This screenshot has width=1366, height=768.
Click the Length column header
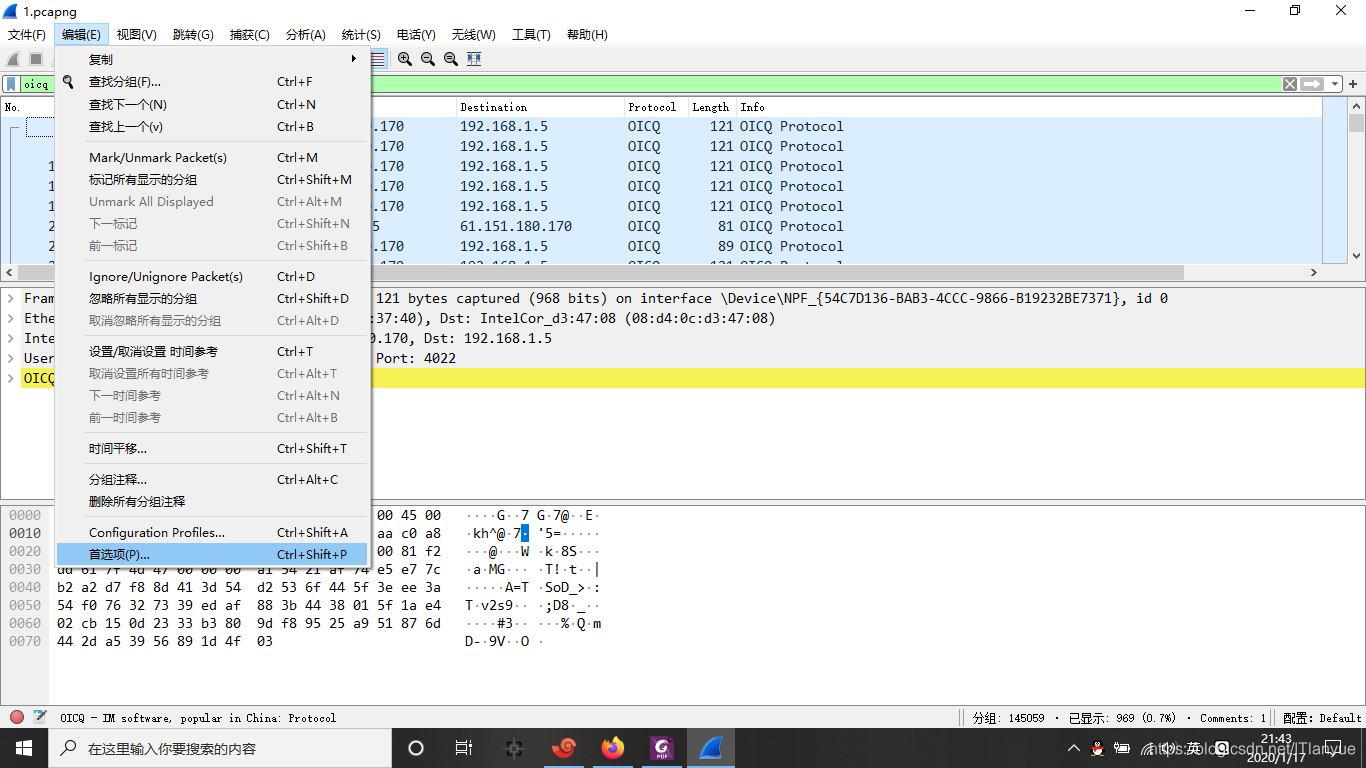click(712, 107)
